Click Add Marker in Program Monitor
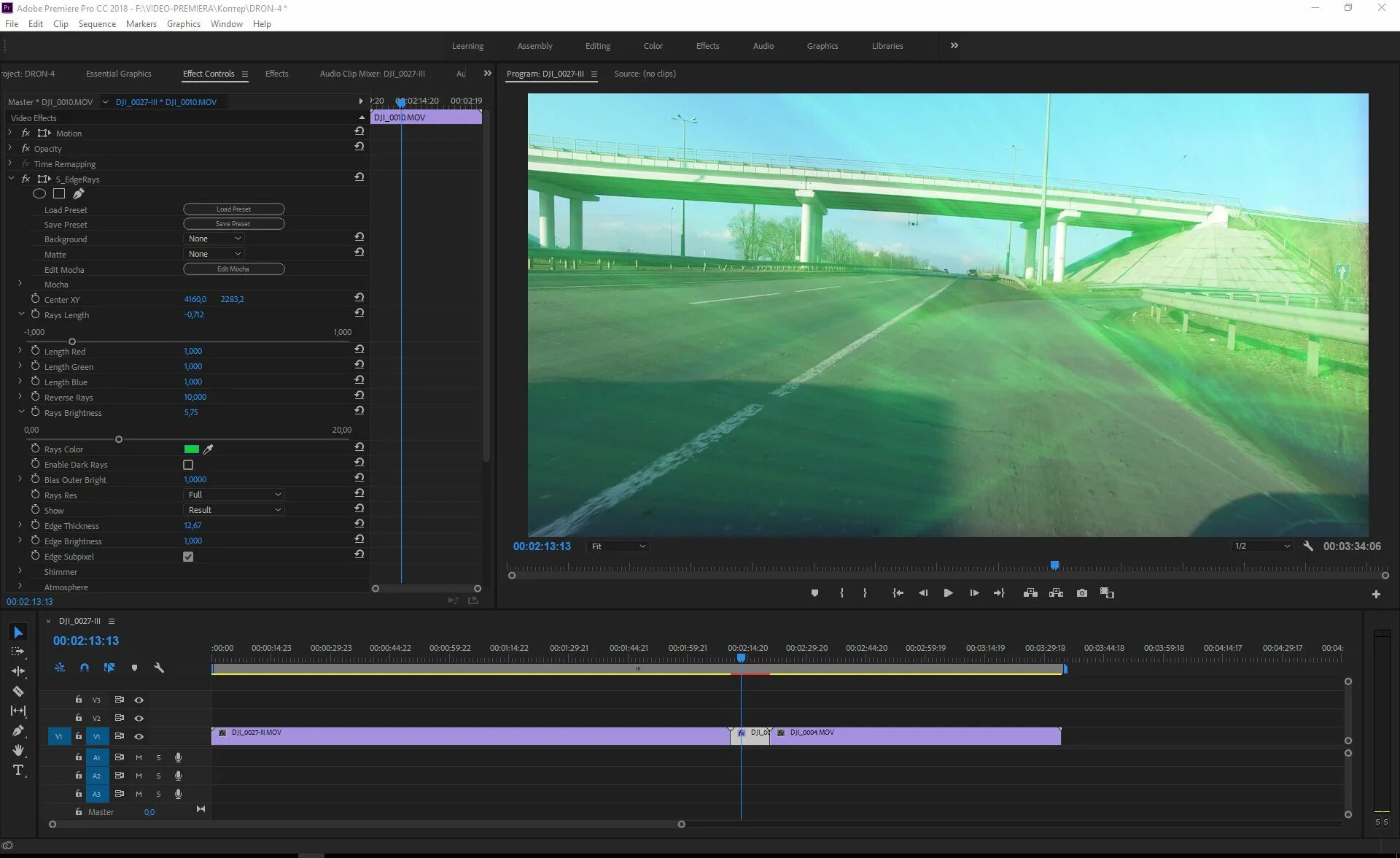1400x858 pixels. click(814, 593)
